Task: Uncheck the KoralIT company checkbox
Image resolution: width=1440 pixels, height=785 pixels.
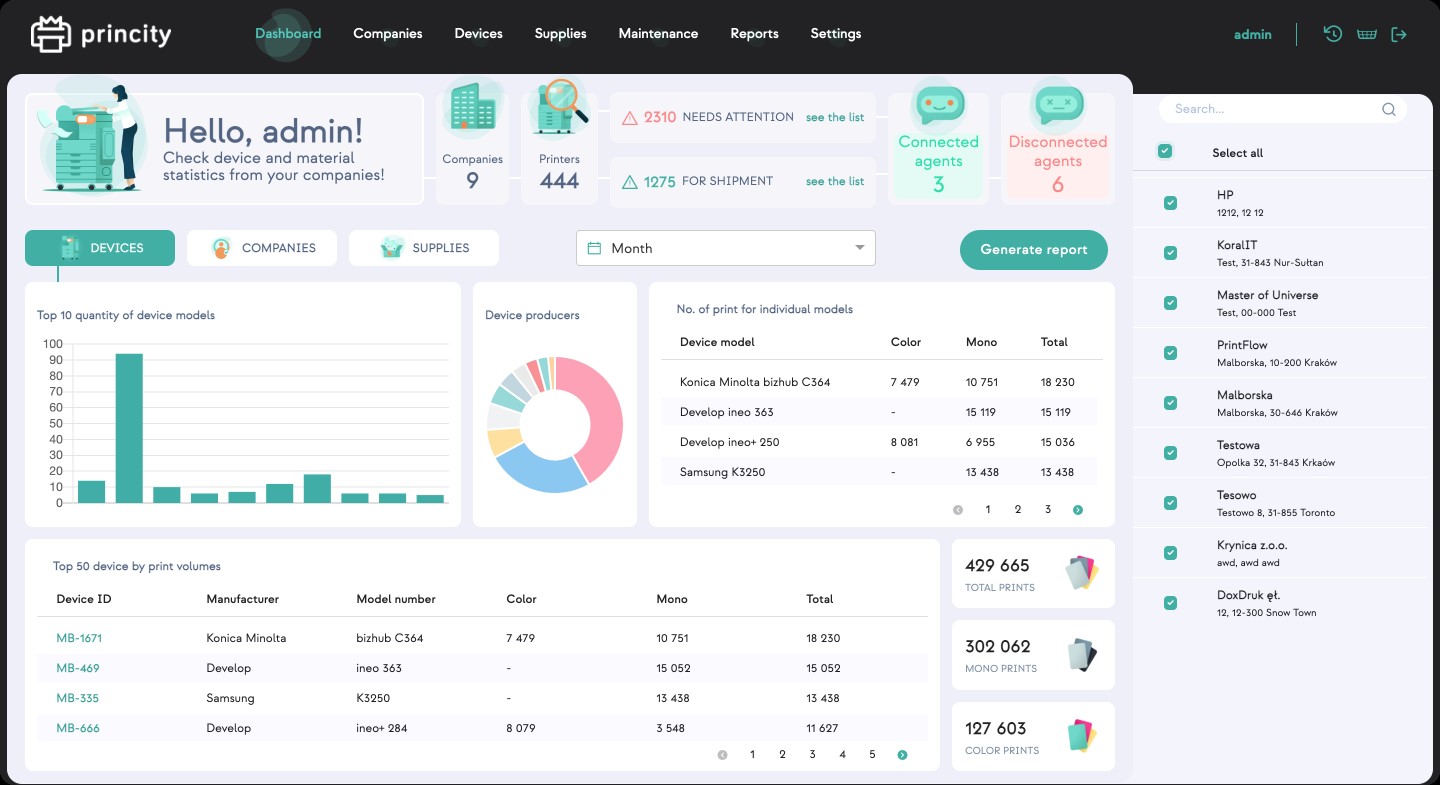Action: 1170,253
